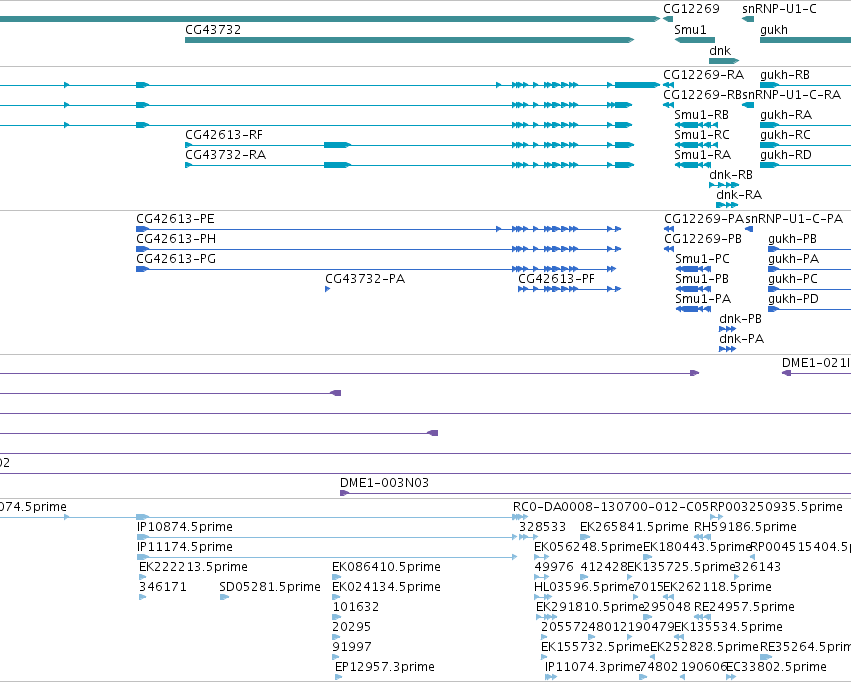Image resolution: width=851 pixels, height=682 pixels.
Task: Select the Smu1-PA protein
Action: 703,299
